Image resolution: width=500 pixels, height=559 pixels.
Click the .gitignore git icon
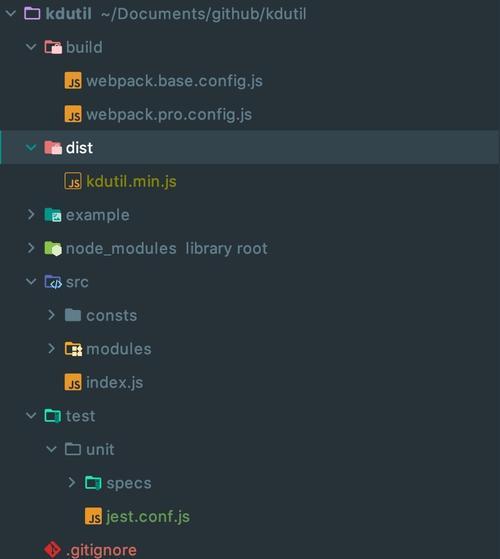[x=52, y=550]
